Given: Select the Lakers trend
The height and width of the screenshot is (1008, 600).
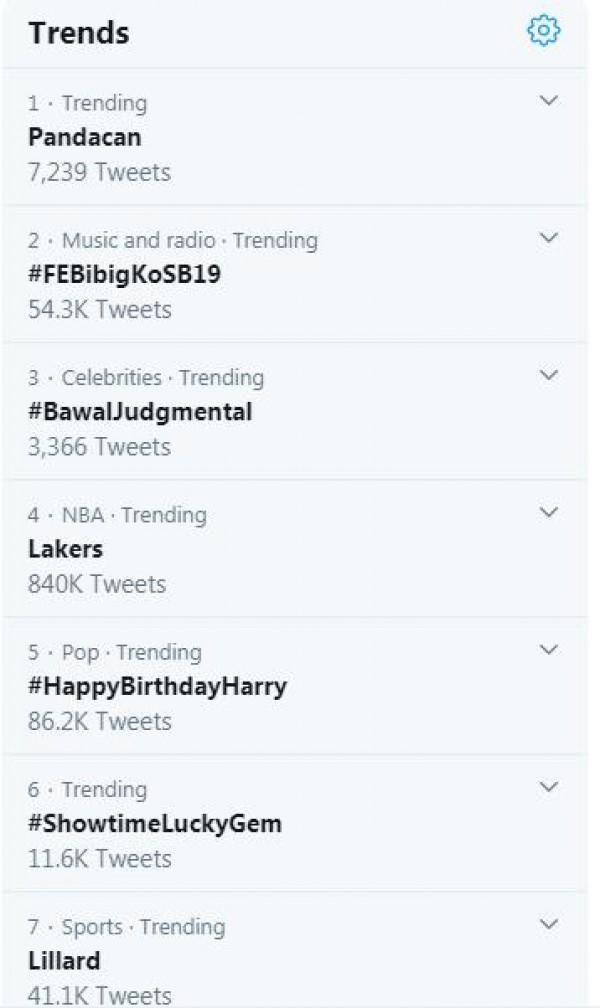Looking at the screenshot, I should pos(66,548).
